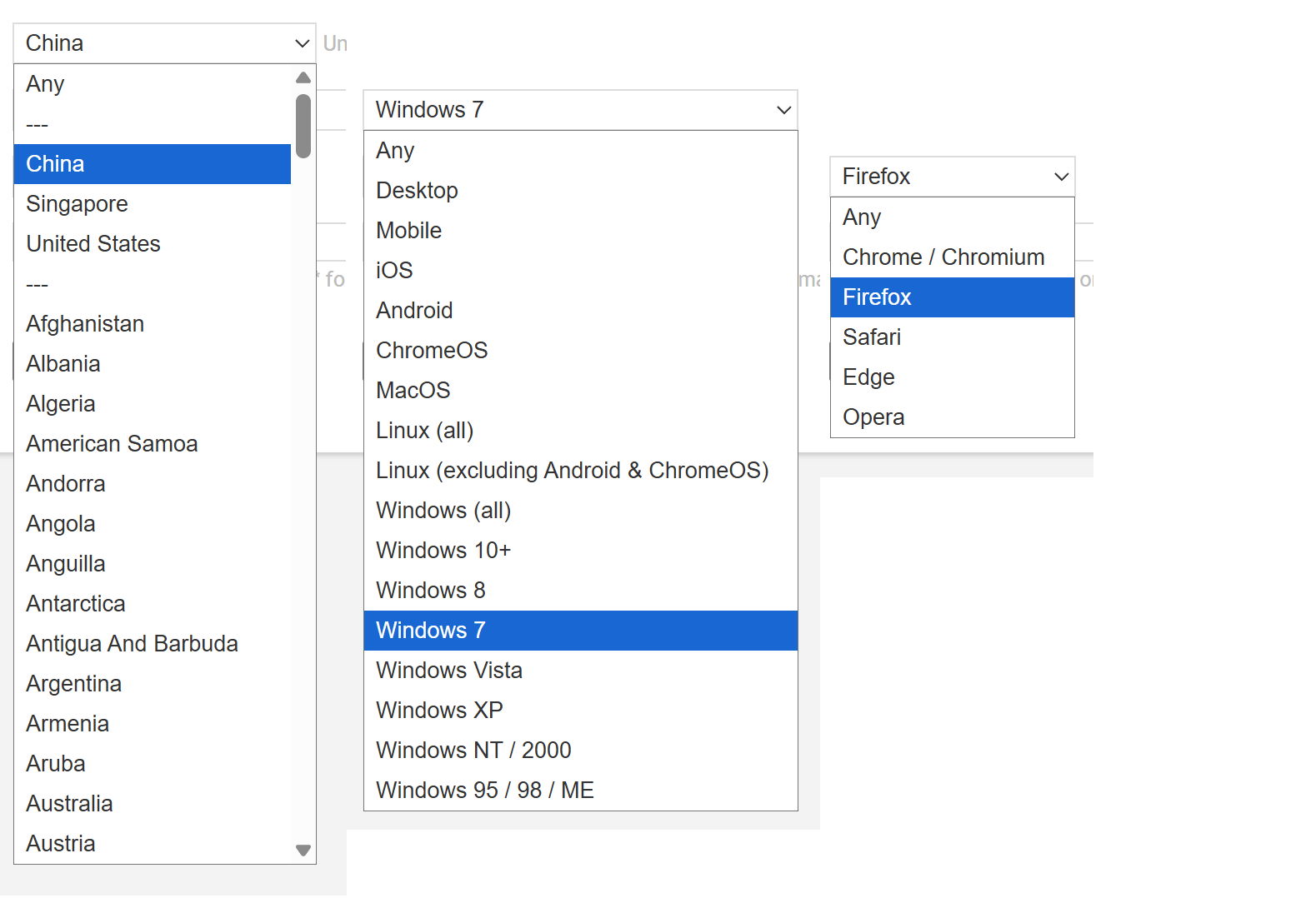Choose Mobile in the OS list
Screen dimensions: 1316x898
[x=581, y=231]
